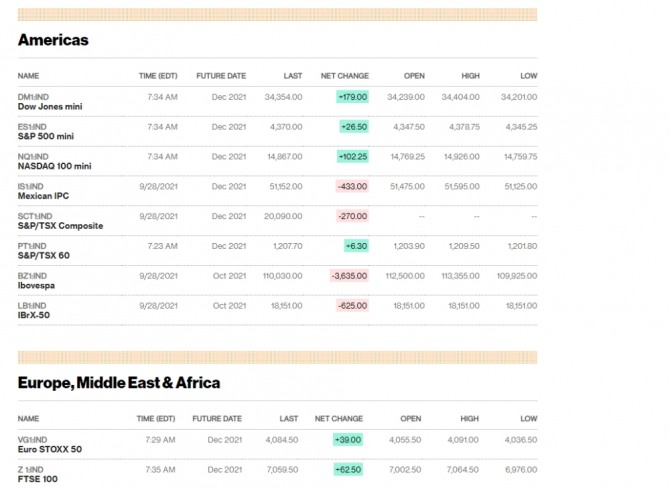Click Mexican IPC -433.00 net change badge

click(352, 187)
